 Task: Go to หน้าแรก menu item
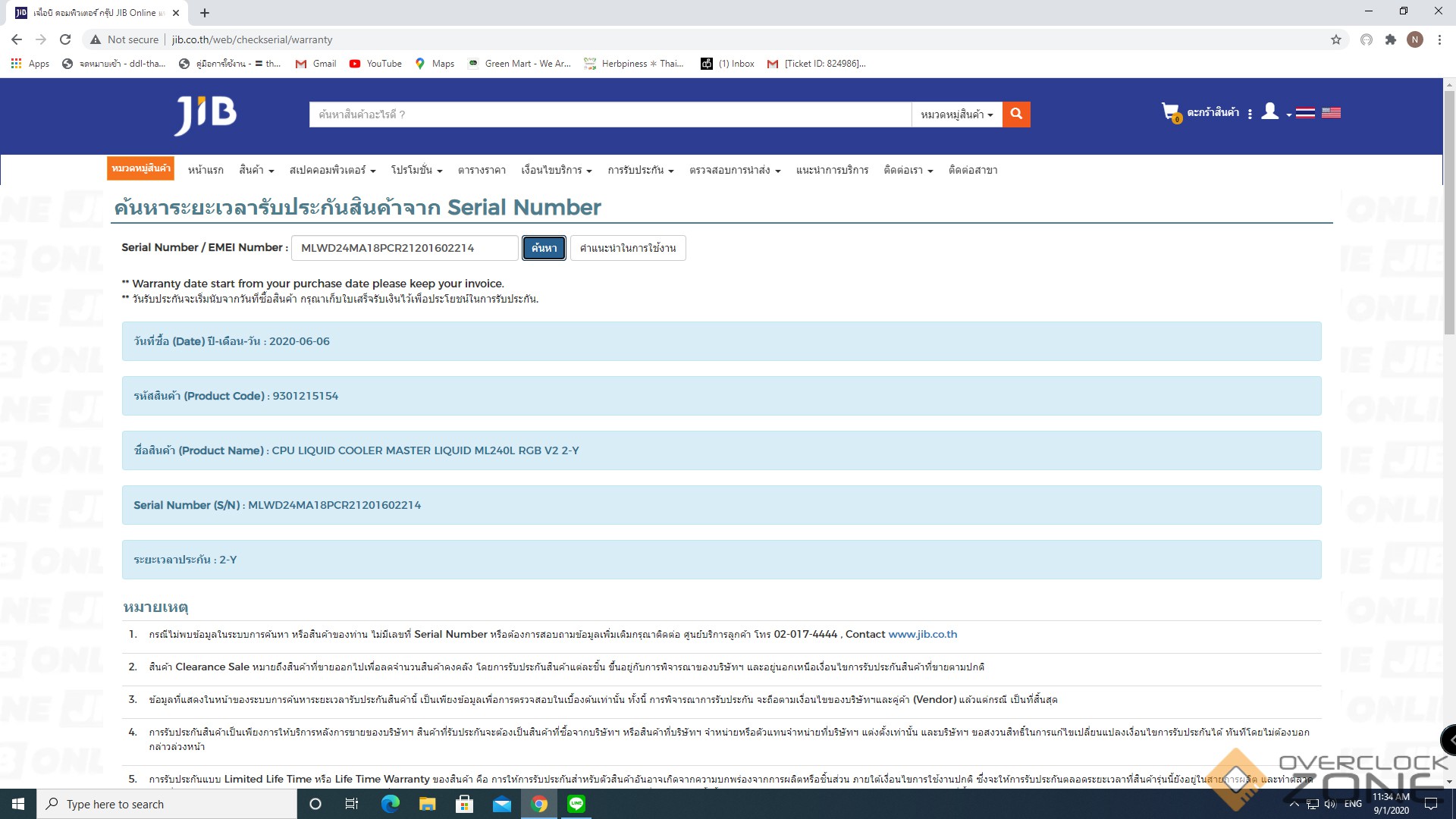coord(206,170)
